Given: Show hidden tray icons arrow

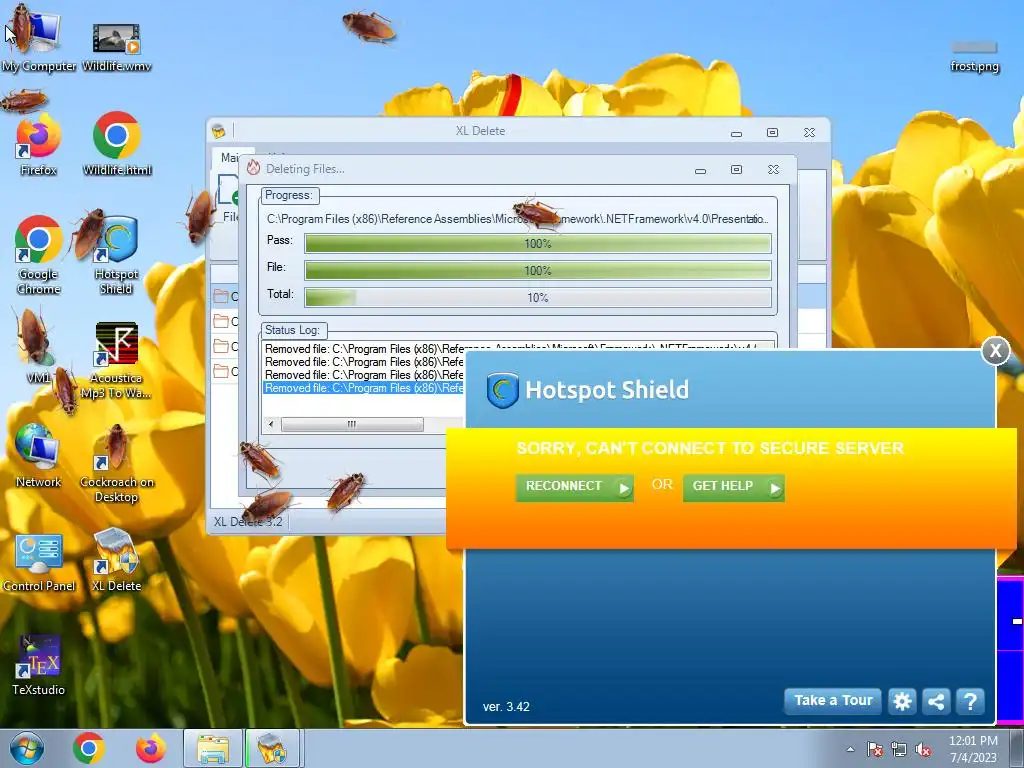Looking at the screenshot, I should pos(850,749).
